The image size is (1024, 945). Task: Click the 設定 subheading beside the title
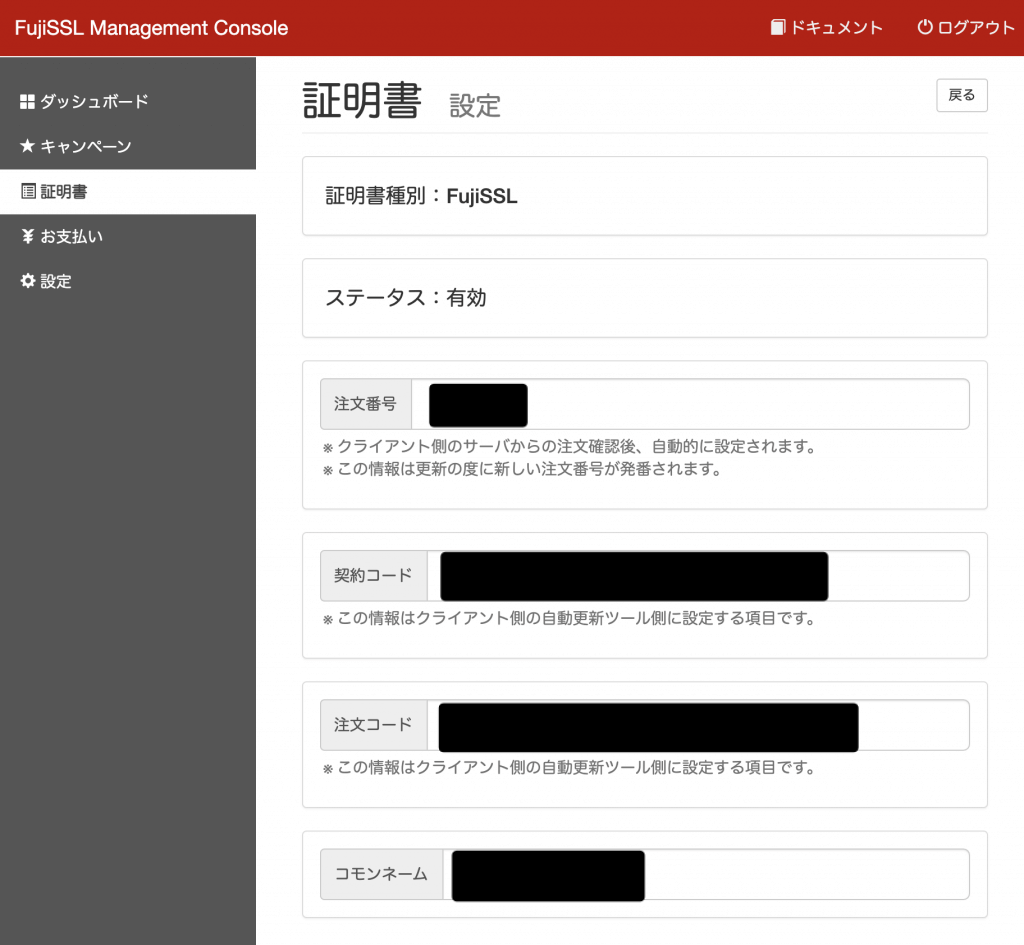[x=475, y=106]
